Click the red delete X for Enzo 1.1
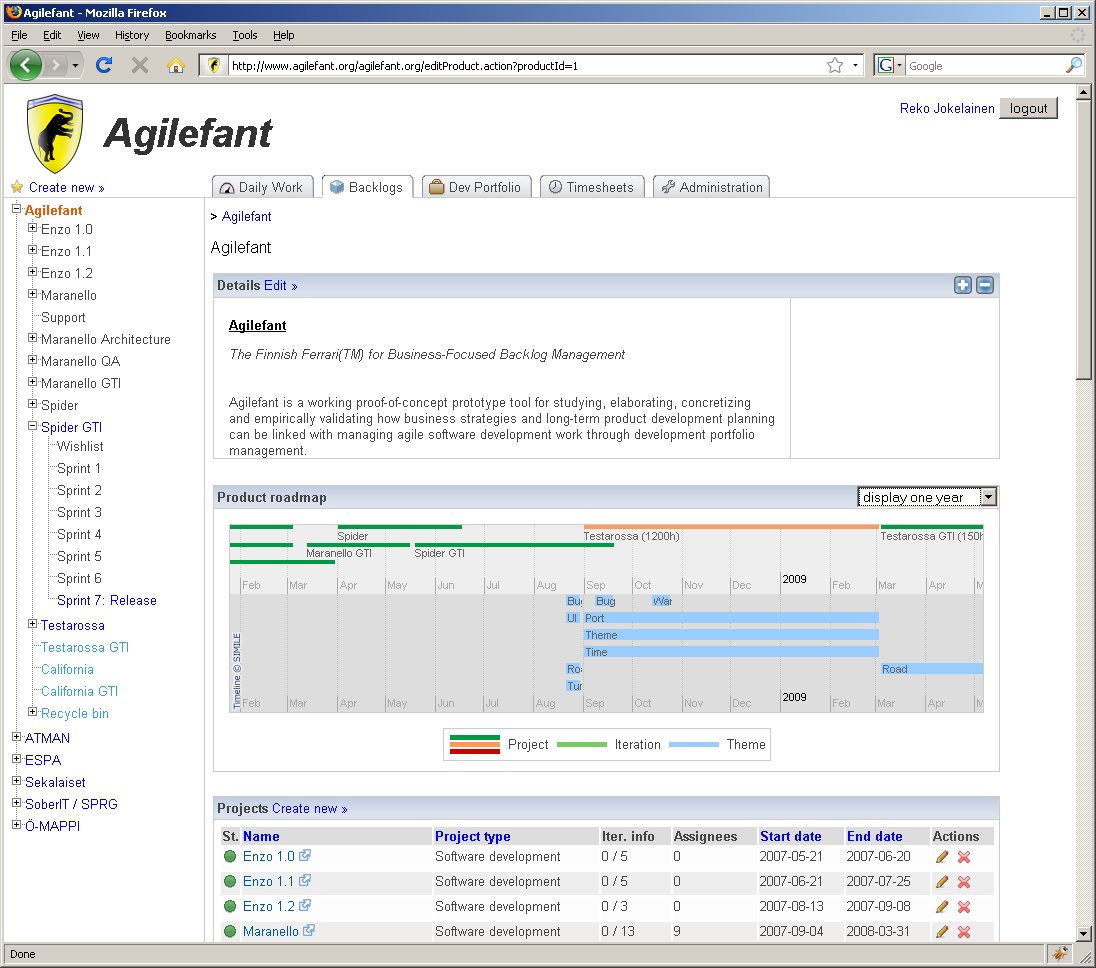1096x968 pixels. click(x=964, y=882)
